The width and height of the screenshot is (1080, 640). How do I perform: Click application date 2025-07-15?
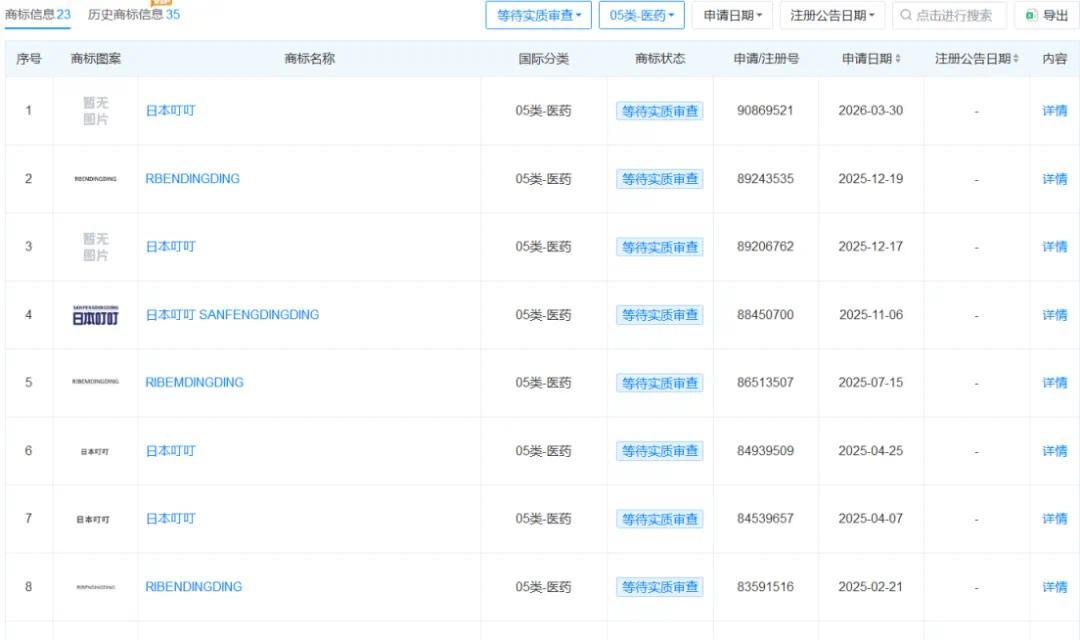pyautogui.click(x=871, y=382)
